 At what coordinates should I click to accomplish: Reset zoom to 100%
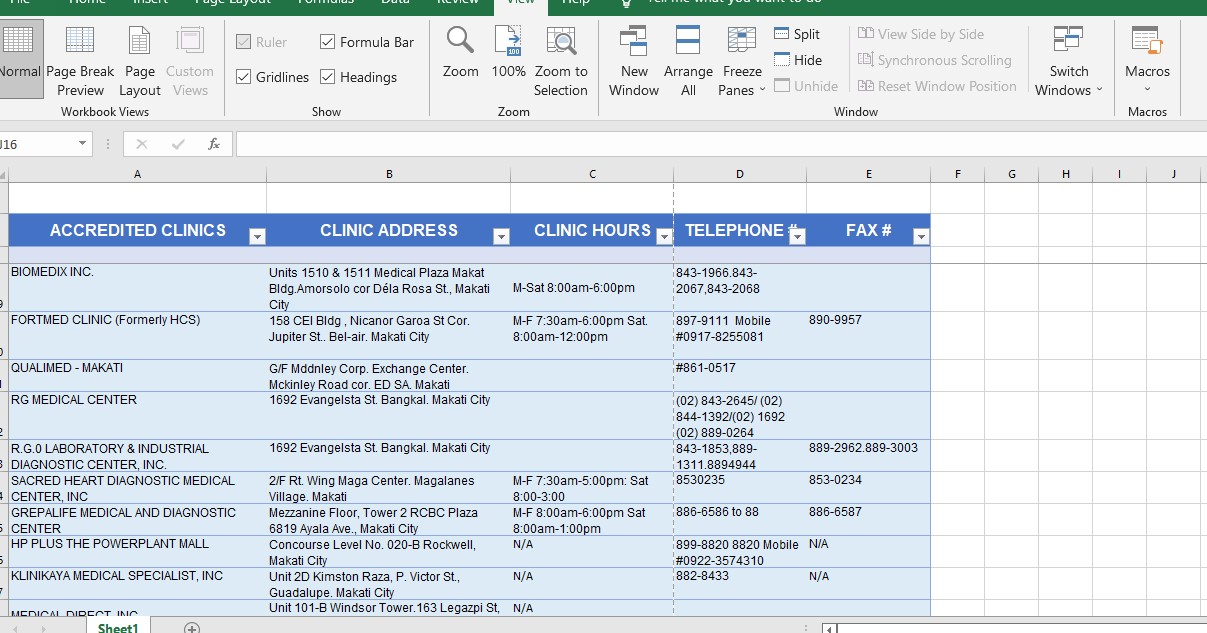point(509,53)
